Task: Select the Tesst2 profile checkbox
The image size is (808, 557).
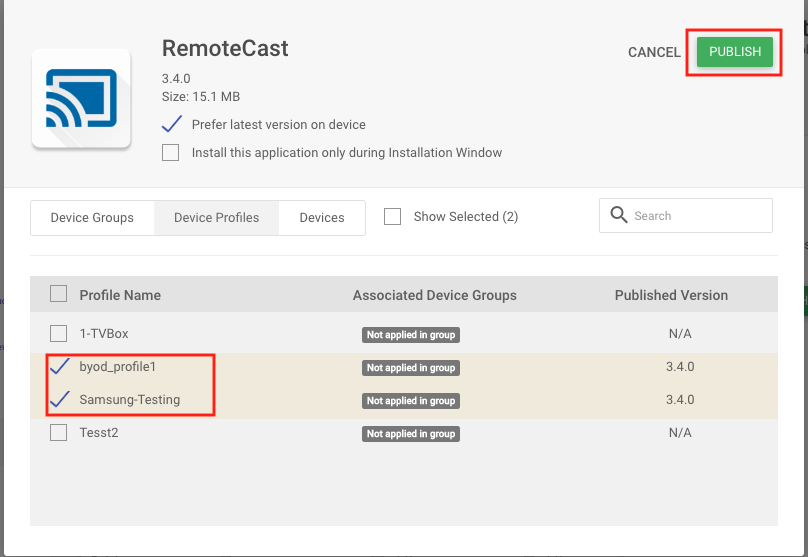Action: click(x=58, y=432)
